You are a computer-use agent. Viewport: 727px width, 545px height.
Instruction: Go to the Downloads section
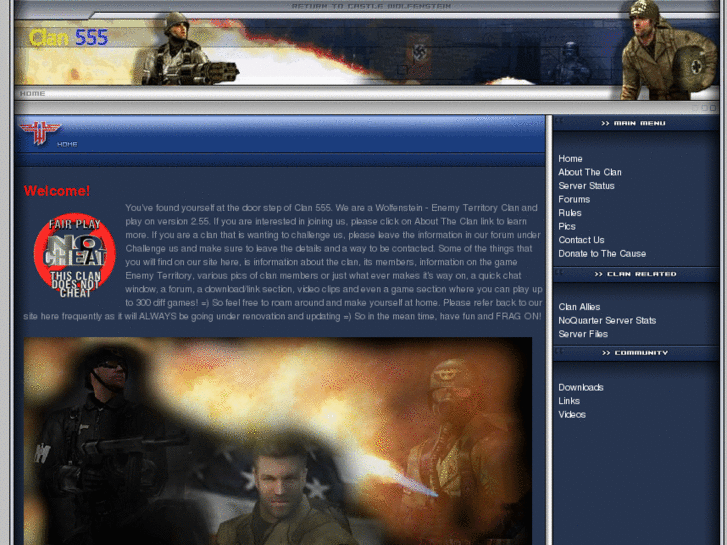[580, 387]
